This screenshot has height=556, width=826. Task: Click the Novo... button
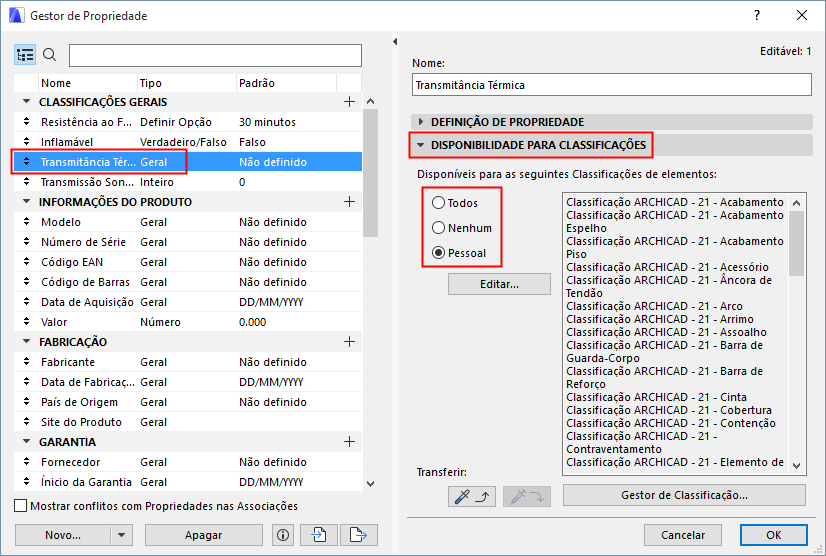(x=63, y=535)
